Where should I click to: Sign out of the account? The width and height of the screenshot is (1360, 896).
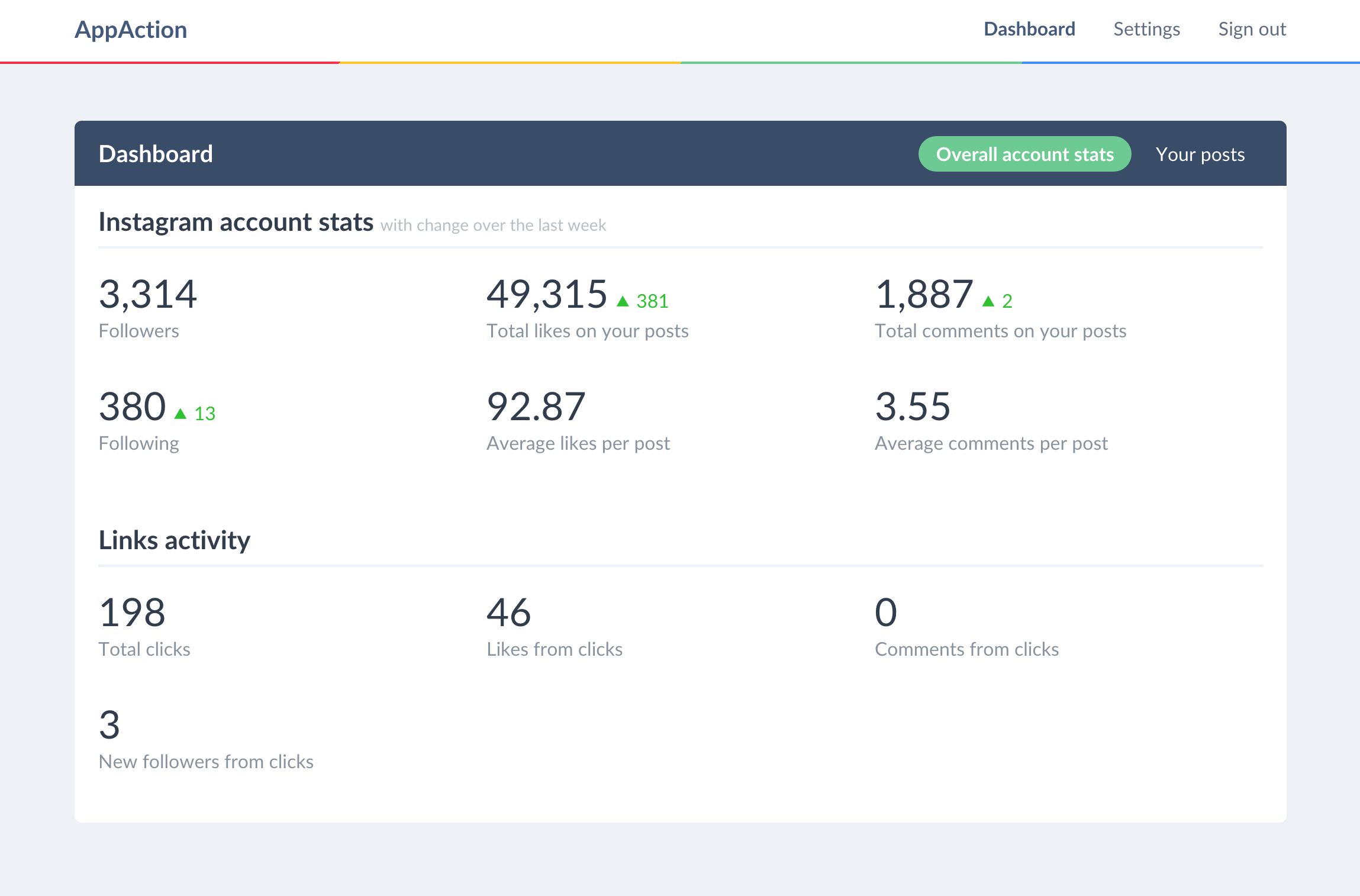click(1252, 29)
